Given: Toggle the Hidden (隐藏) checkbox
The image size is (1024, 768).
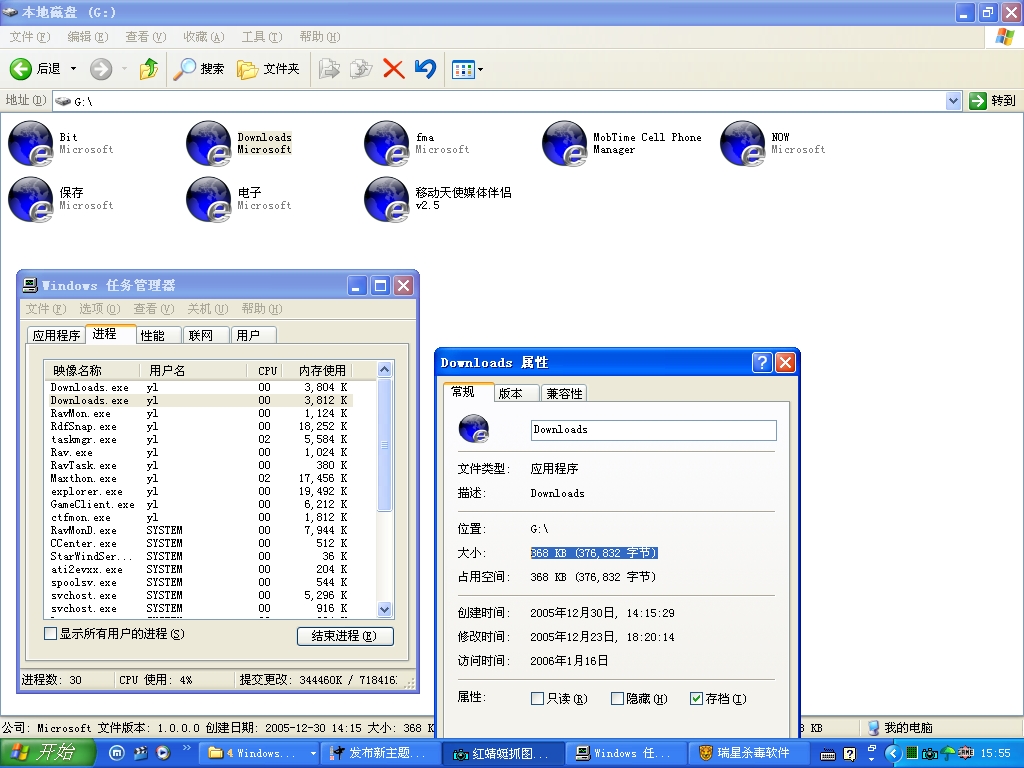Looking at the screenshot, I should coord(617,699).
